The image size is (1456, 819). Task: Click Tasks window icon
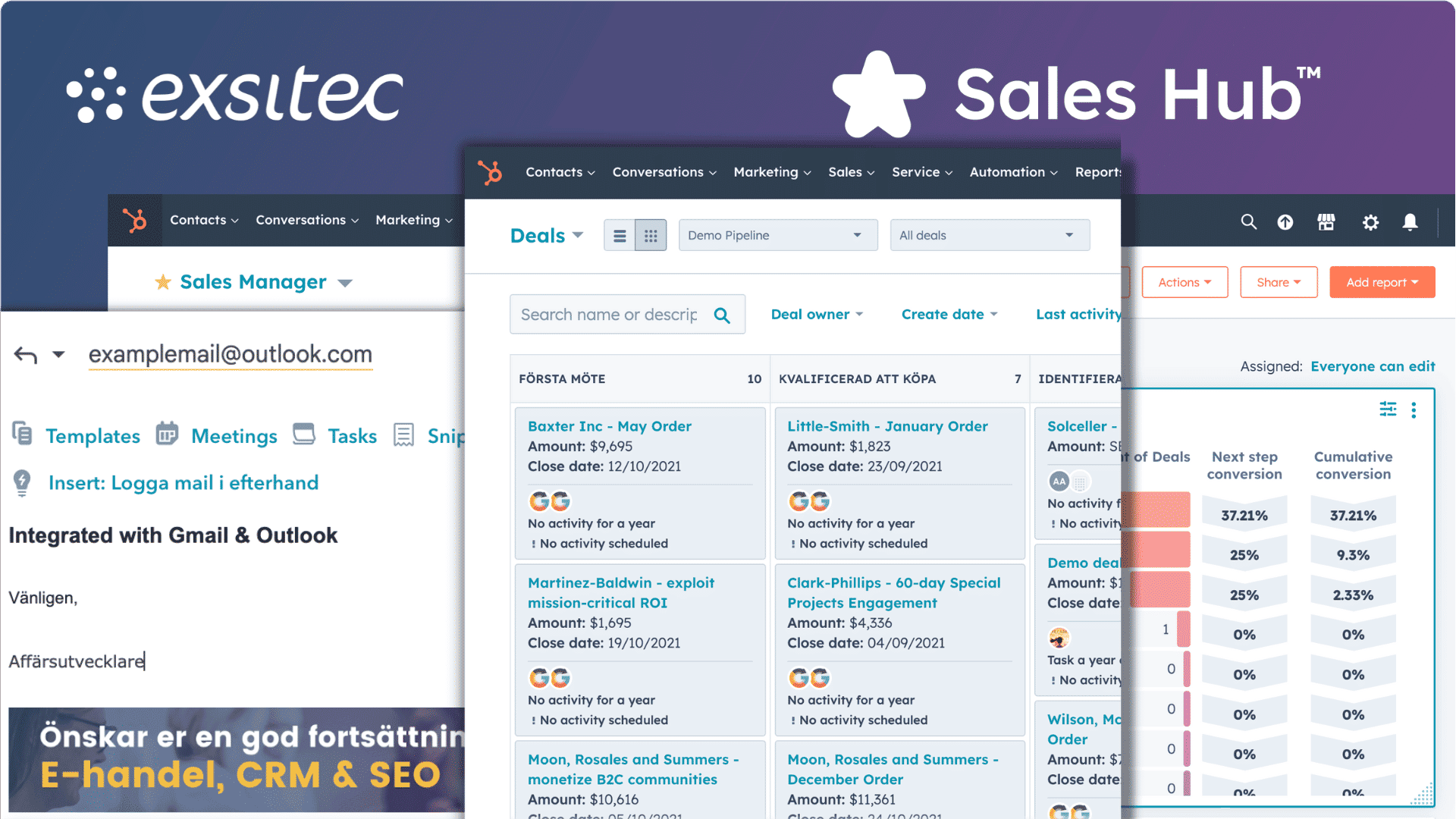click(x=304, y=434)
